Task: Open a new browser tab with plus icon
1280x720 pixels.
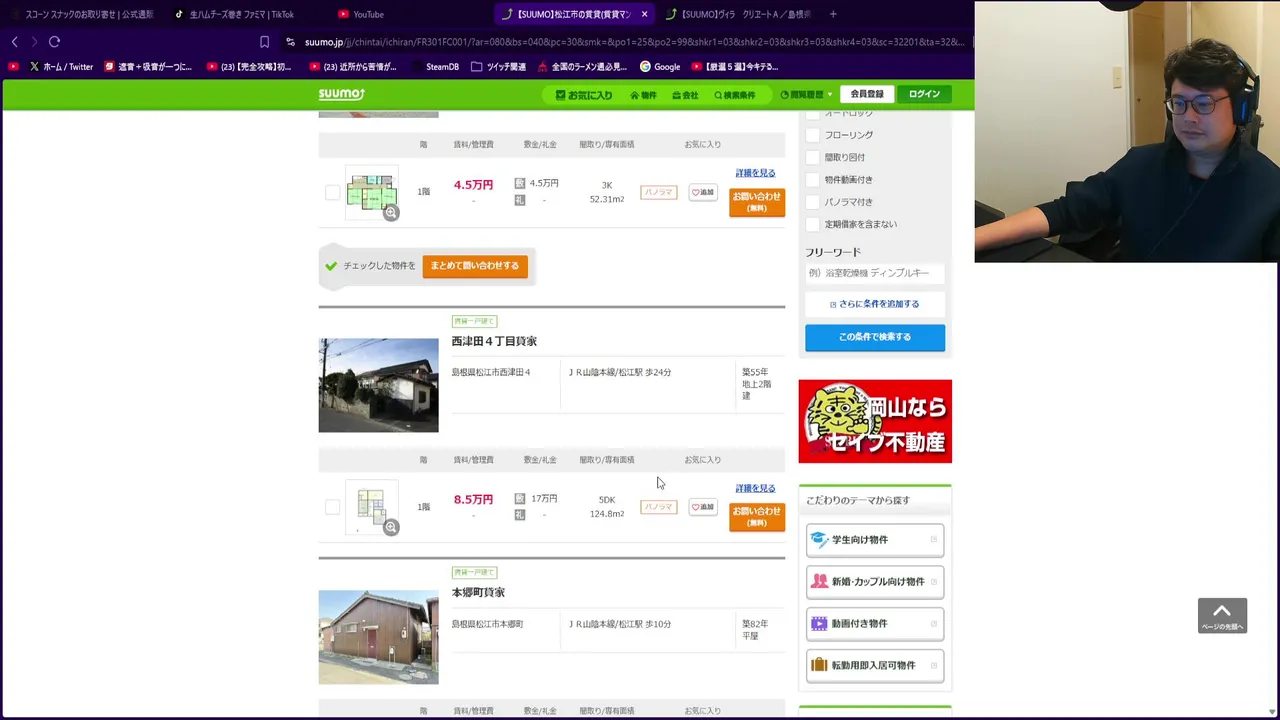Action: (x=833, y=14)
